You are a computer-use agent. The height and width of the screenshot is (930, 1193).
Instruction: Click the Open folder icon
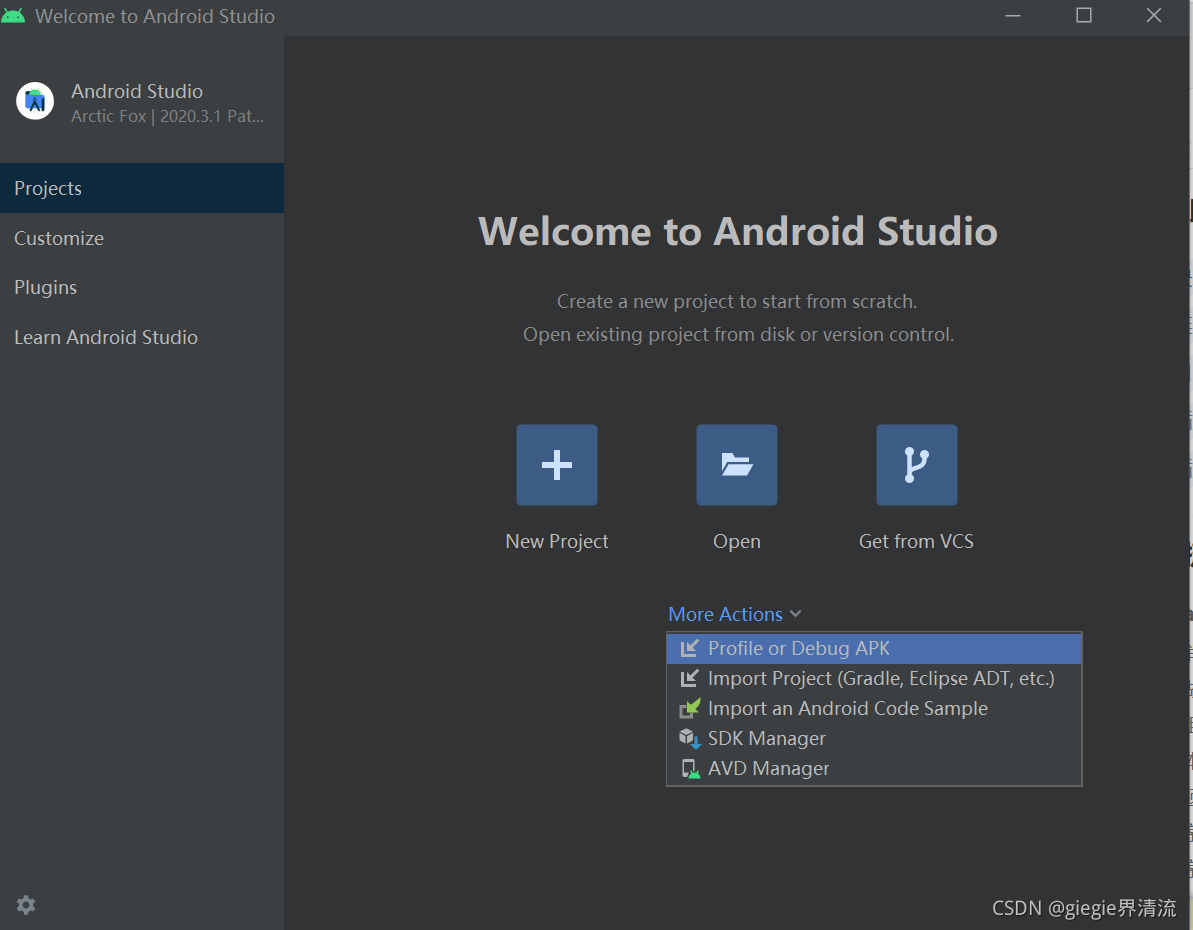click(736, 465)
